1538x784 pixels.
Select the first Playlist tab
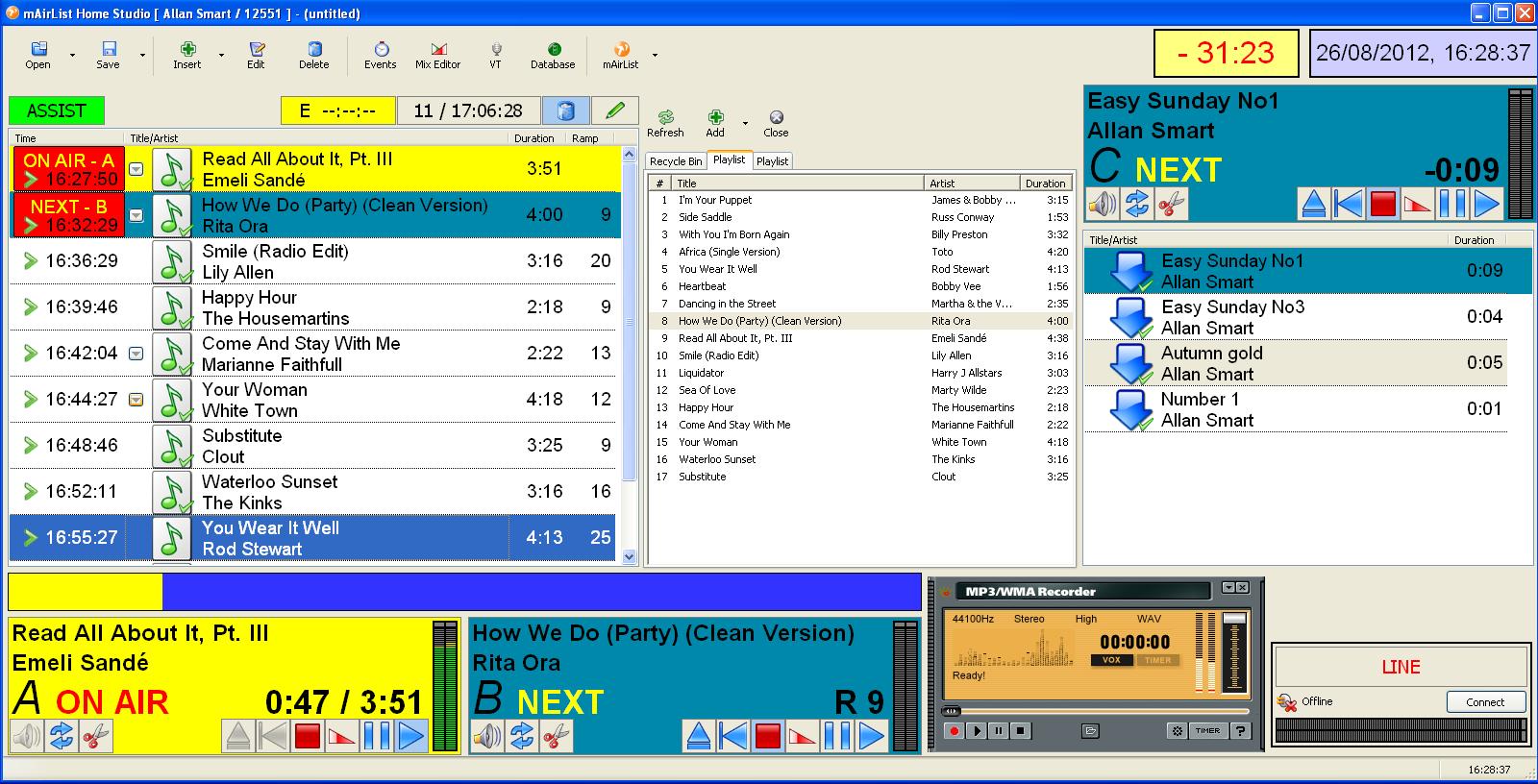pos(730,160)
